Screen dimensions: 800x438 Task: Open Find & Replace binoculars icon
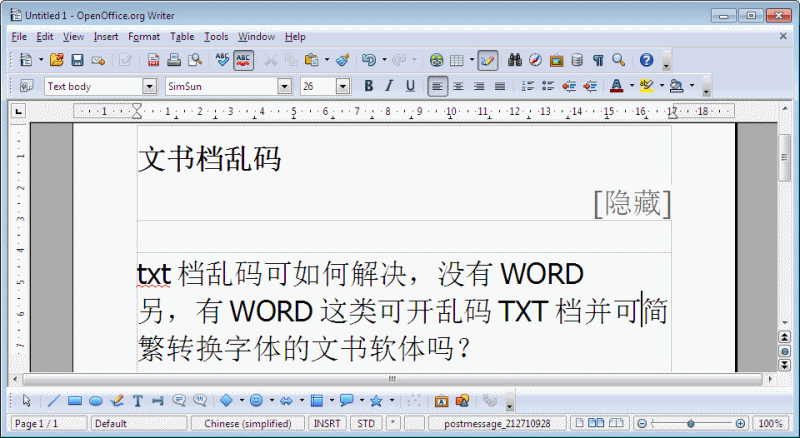tap(515, 60)
